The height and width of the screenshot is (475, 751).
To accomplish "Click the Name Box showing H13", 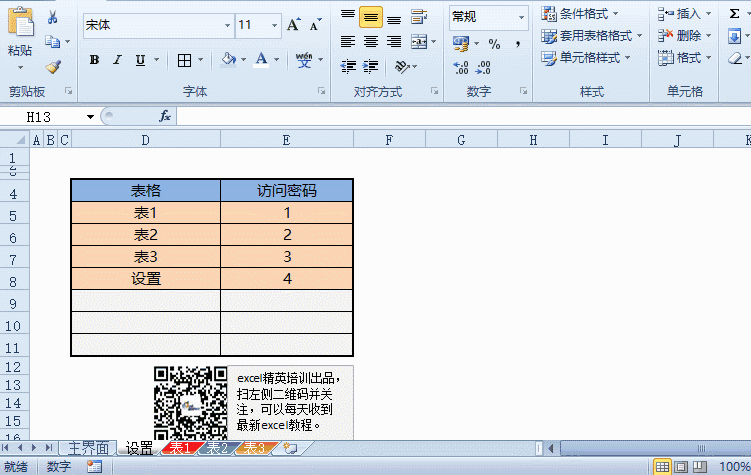I will 48,116.
